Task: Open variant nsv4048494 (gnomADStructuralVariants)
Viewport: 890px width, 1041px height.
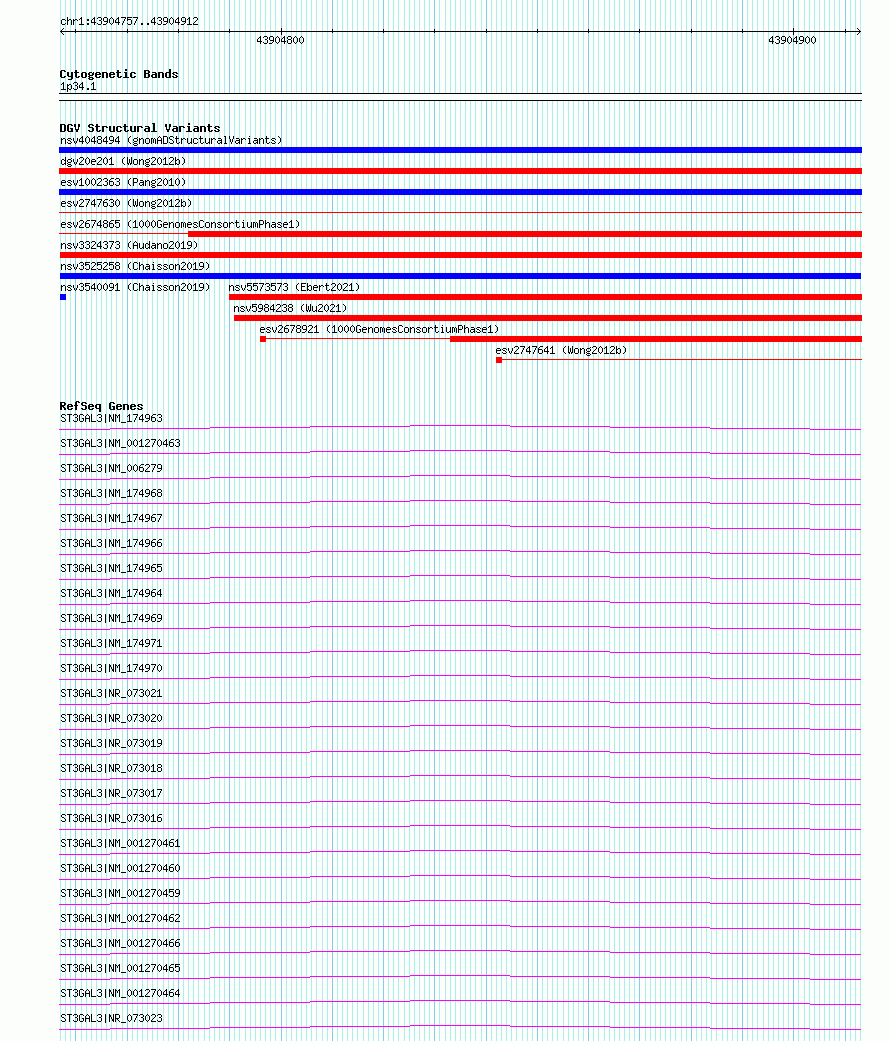Action: click(171, 141)
